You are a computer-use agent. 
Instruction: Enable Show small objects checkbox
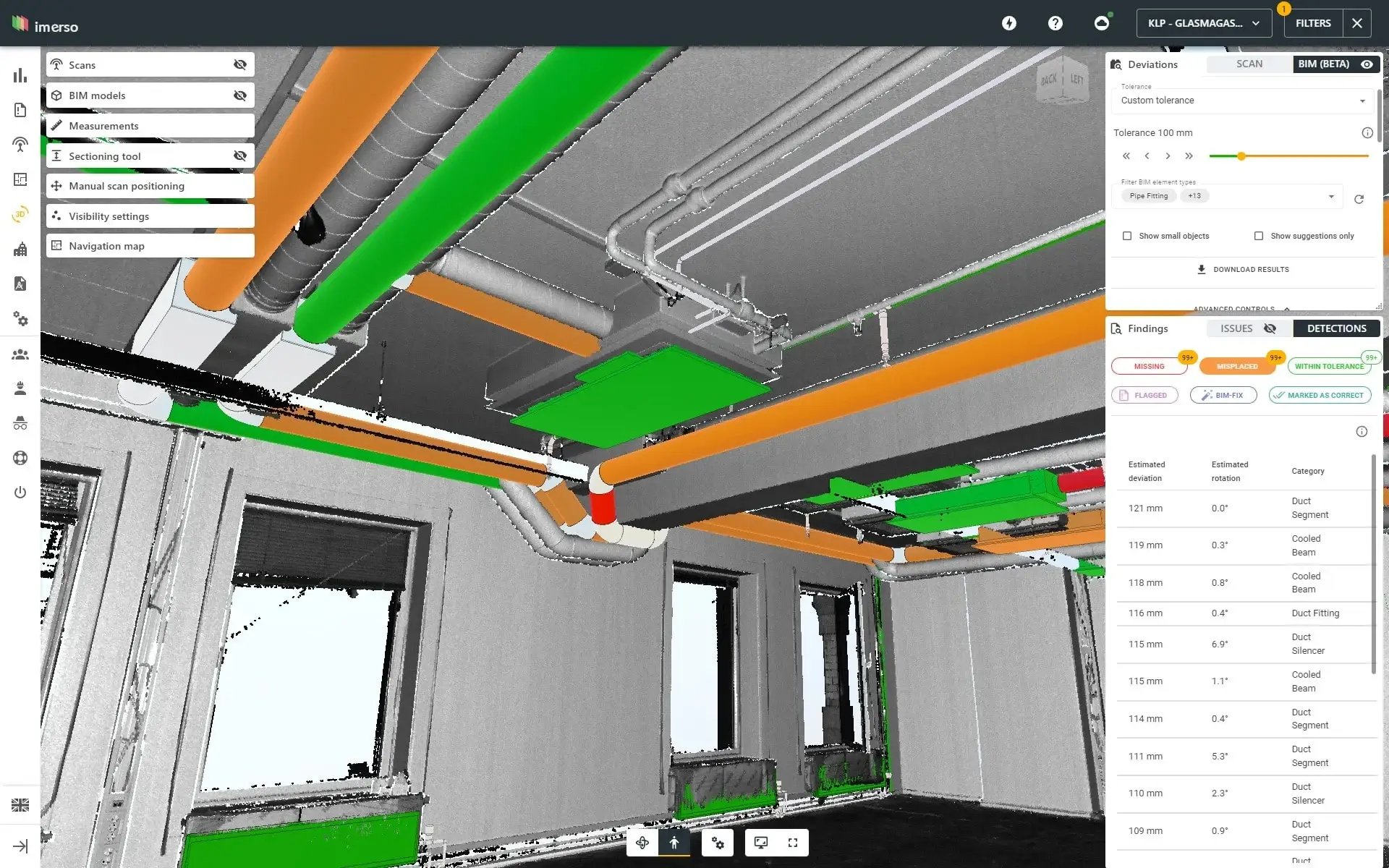(1126, 235)
